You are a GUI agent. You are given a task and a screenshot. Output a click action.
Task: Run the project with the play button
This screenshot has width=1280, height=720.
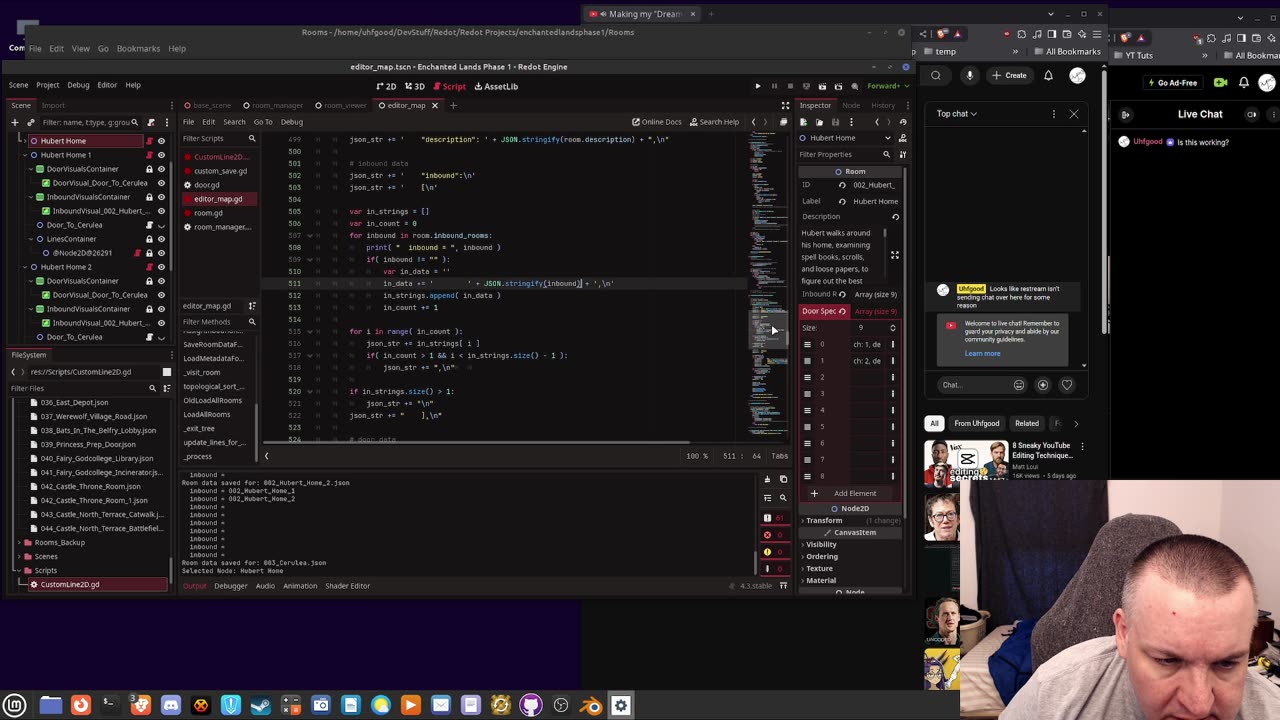[x=758, y=86]
